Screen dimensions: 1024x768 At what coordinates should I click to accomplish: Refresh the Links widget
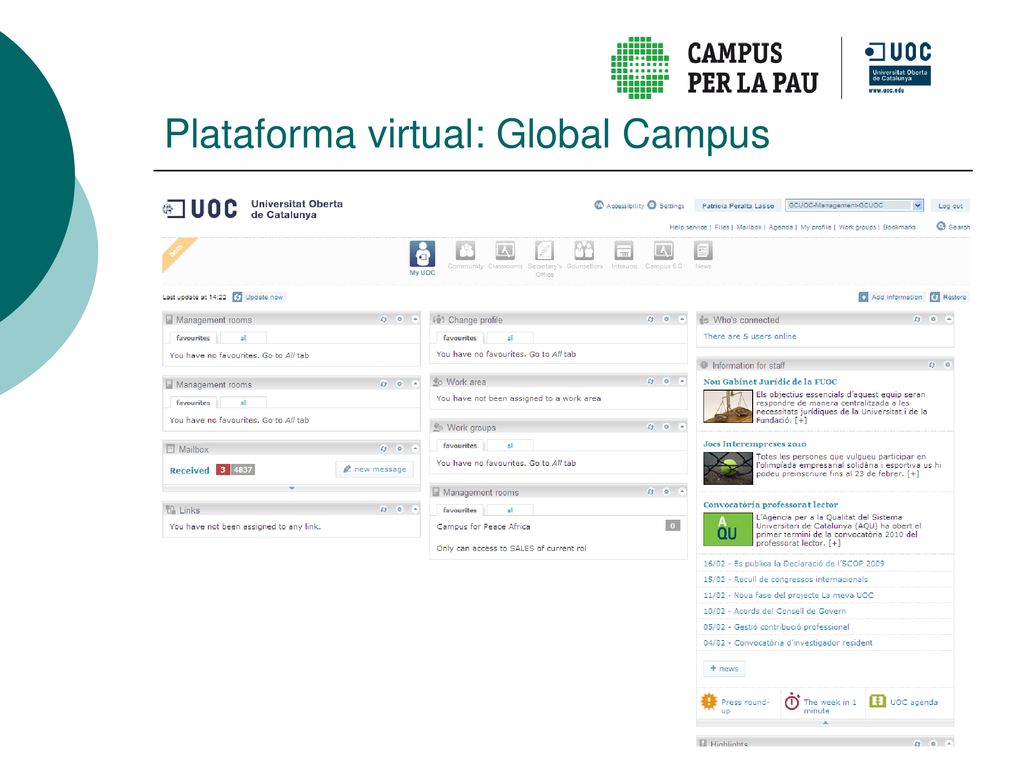(383, 509)
